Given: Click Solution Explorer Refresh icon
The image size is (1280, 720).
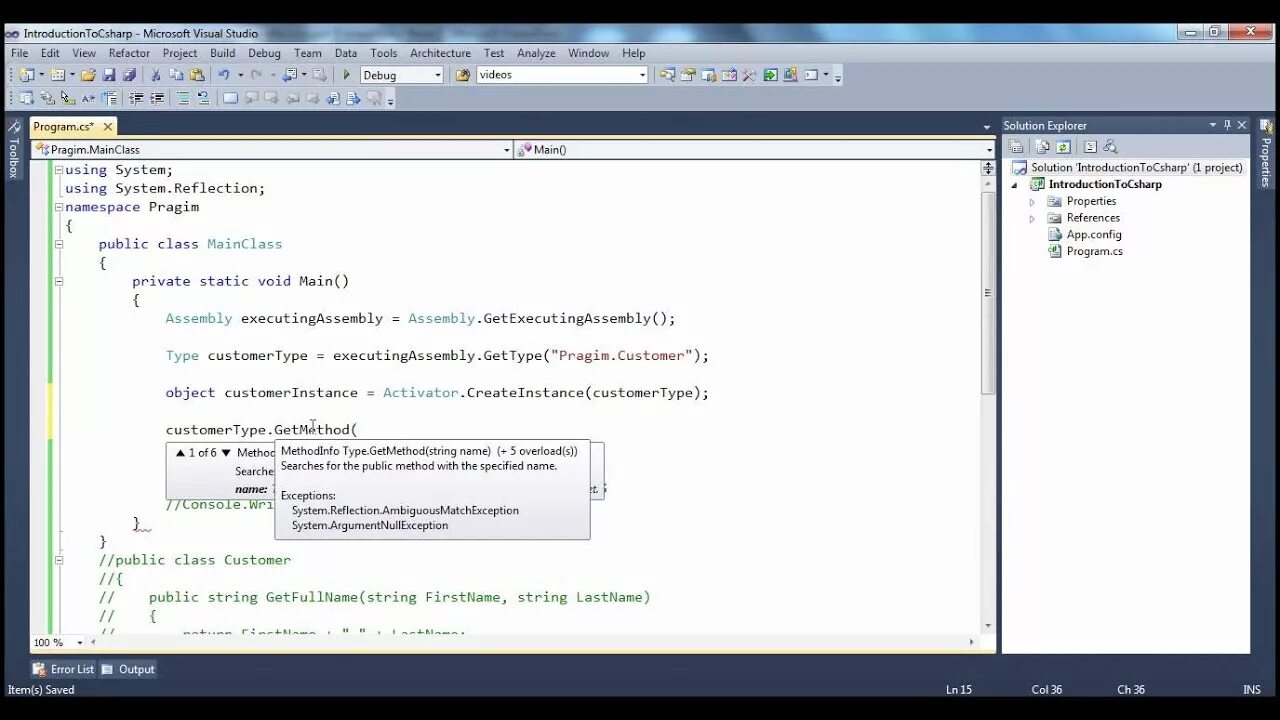Looking at the screenshot, I should pyautogui.click(x=1063, y=147).
